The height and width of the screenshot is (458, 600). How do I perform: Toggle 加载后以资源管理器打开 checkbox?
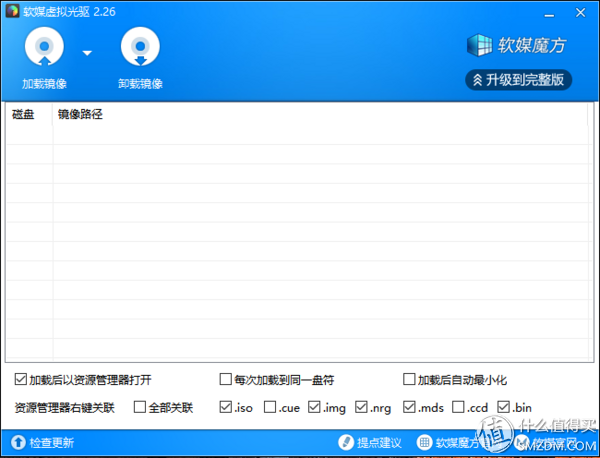(20, 380)
